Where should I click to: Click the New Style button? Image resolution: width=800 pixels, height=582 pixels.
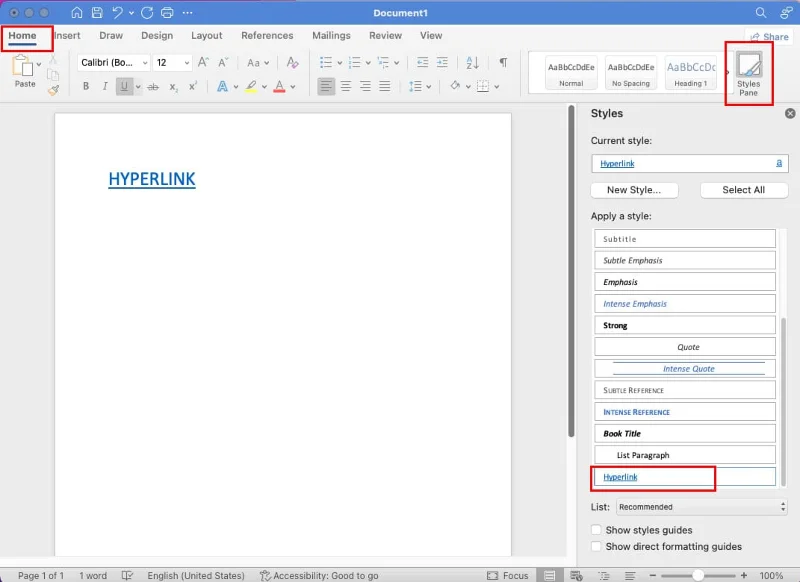pyautogui.click(x=634, y=190)
